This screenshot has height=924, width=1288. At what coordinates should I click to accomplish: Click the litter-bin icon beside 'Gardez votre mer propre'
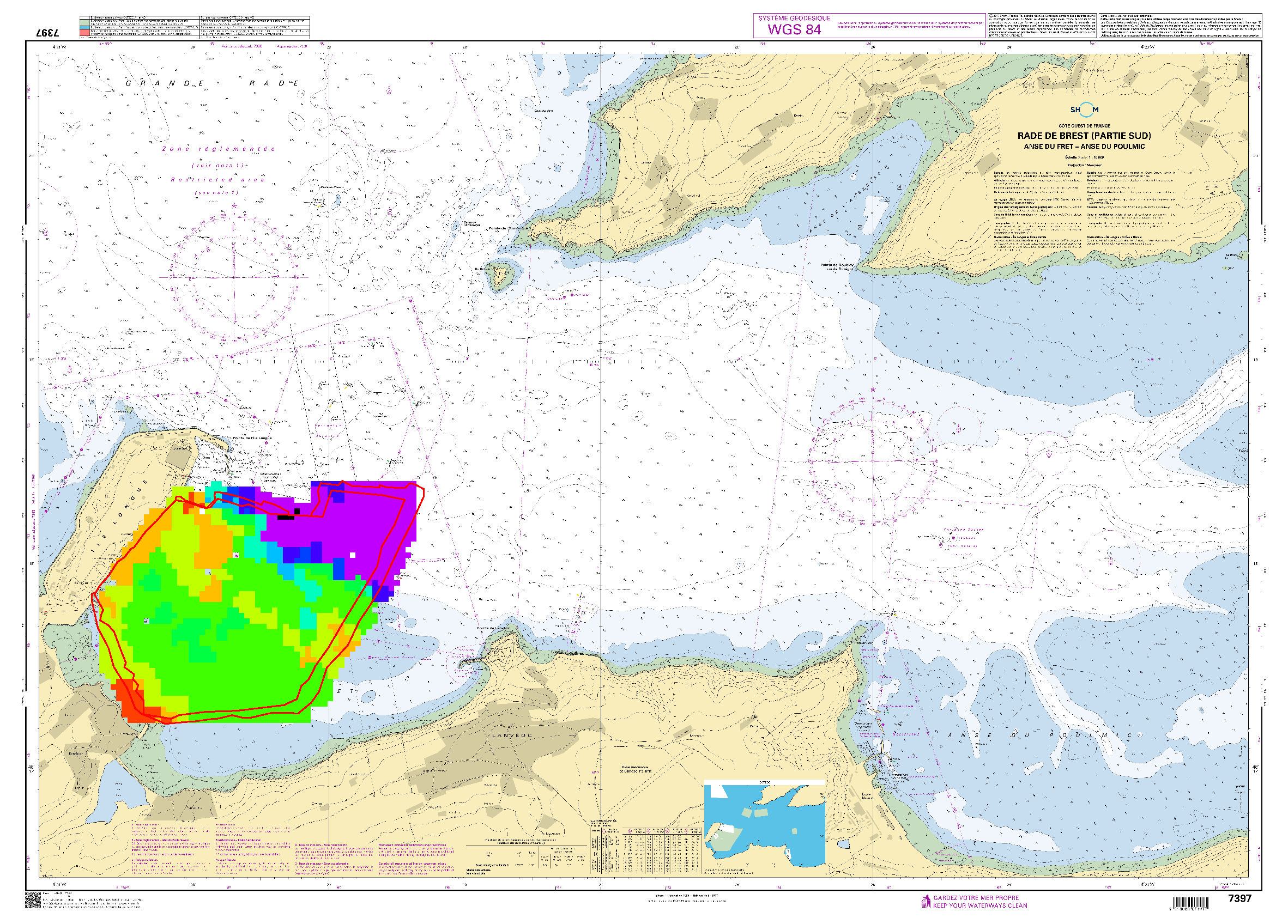click(925, 901)
